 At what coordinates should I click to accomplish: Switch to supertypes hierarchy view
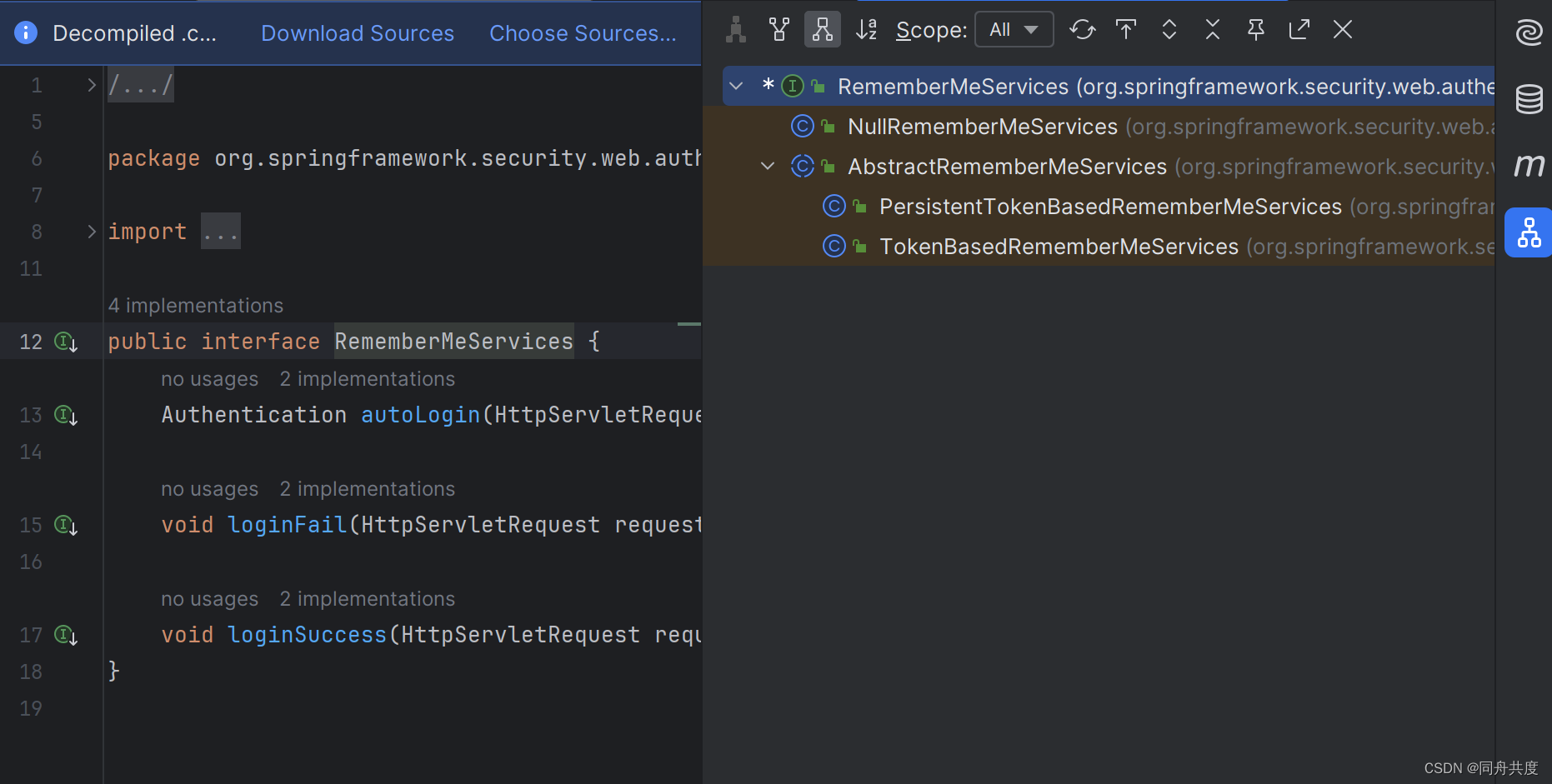pyautogui.click(x=779, y=30)
